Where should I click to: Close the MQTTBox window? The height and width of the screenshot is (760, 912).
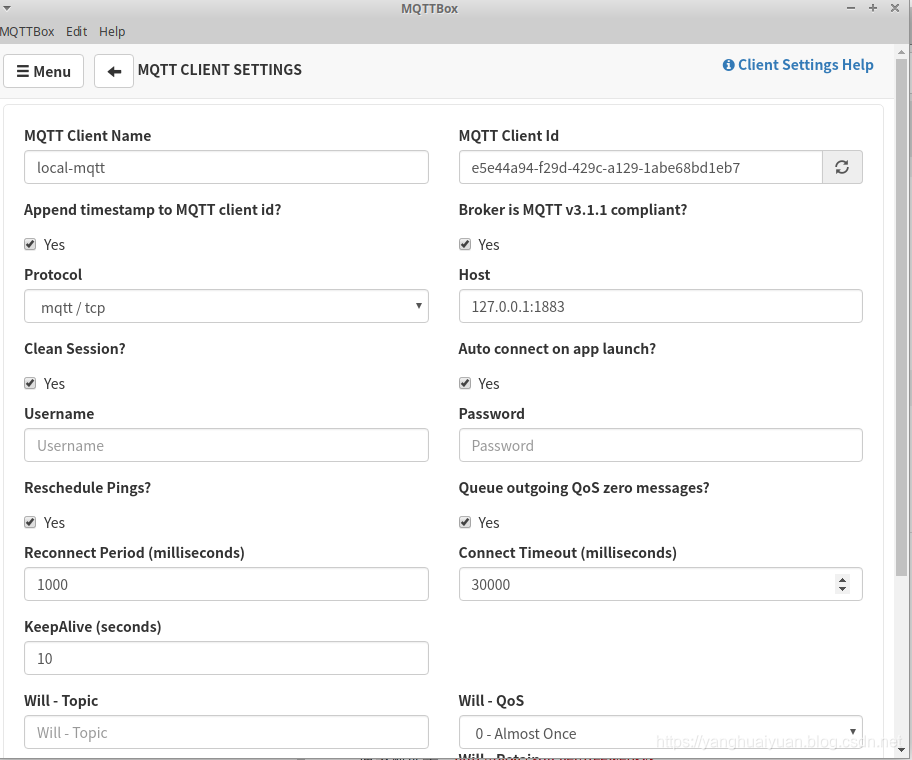click(895, 8)
